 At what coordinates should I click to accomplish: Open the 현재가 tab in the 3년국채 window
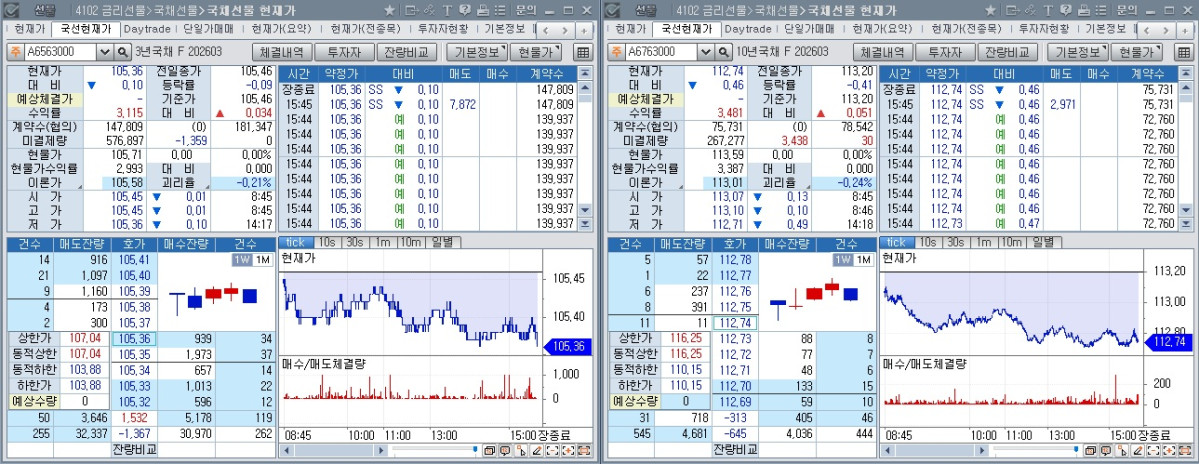pyautogui.click(x=30, y=29)
